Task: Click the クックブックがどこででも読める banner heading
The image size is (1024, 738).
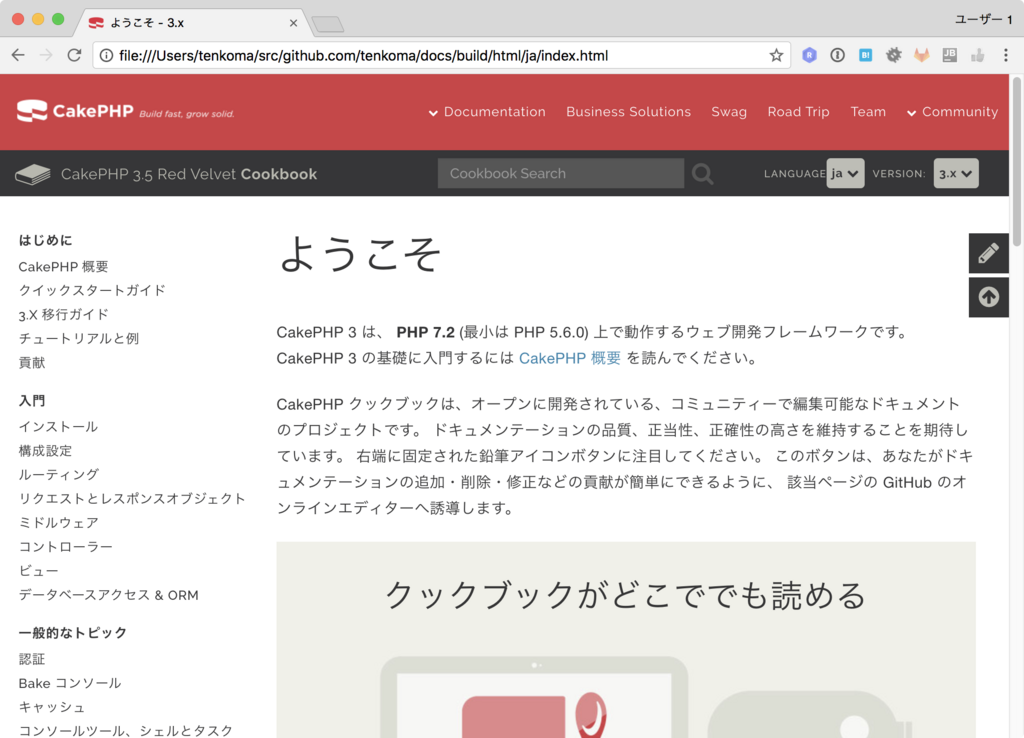Action: click(626, 596)
